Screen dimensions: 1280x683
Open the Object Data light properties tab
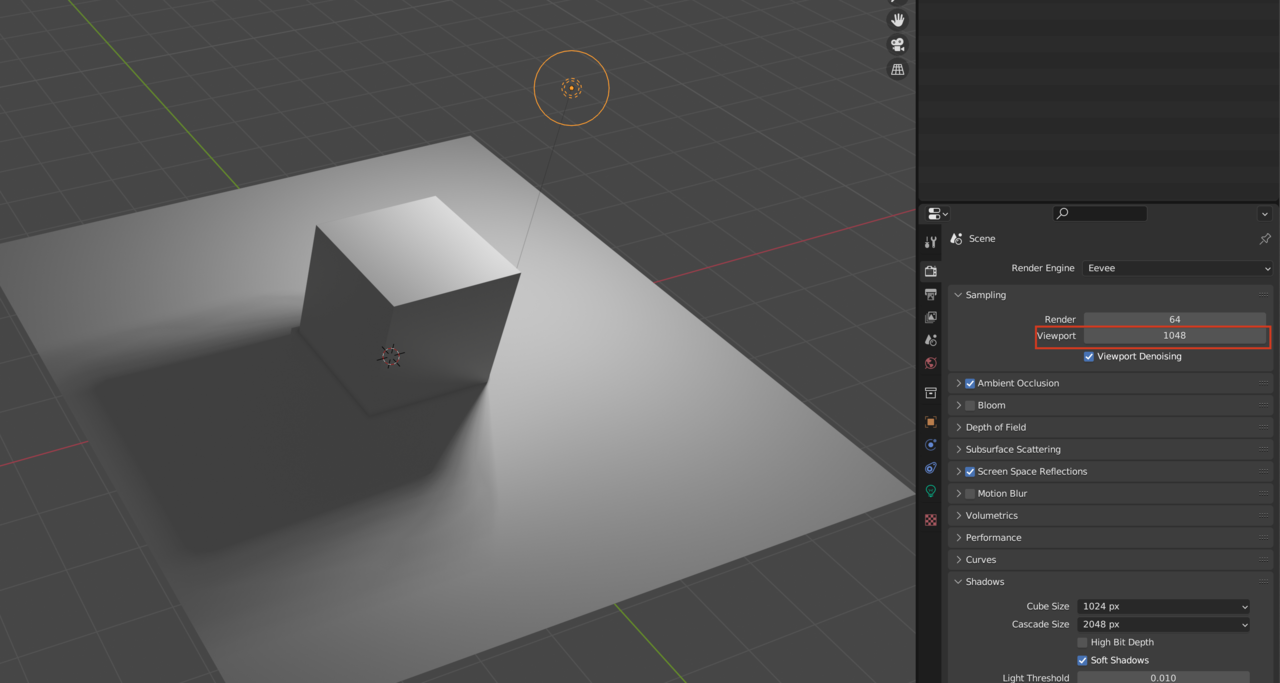(x=931, y=492)
